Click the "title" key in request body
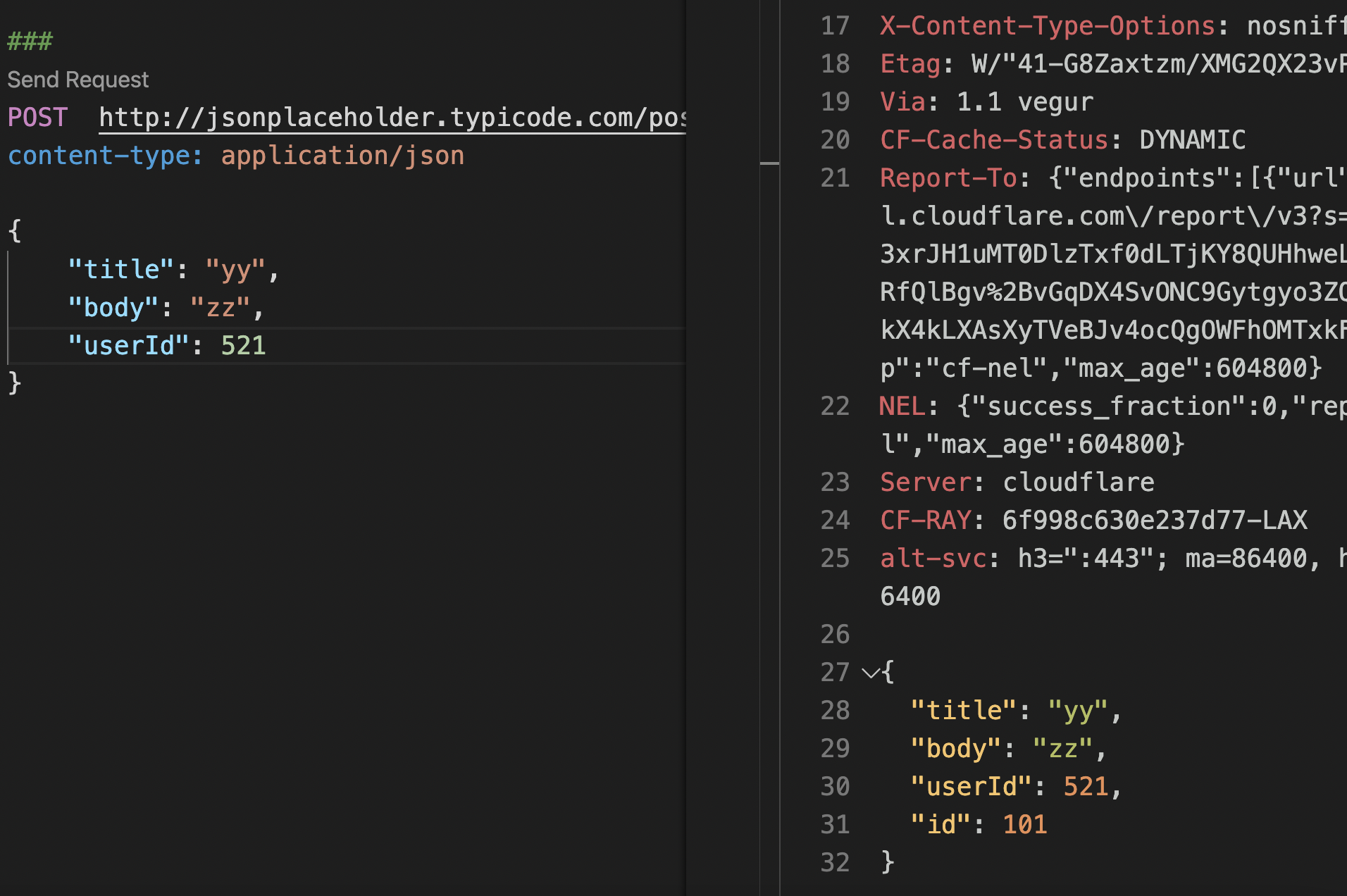1347x896 pixels. point(121,270)
